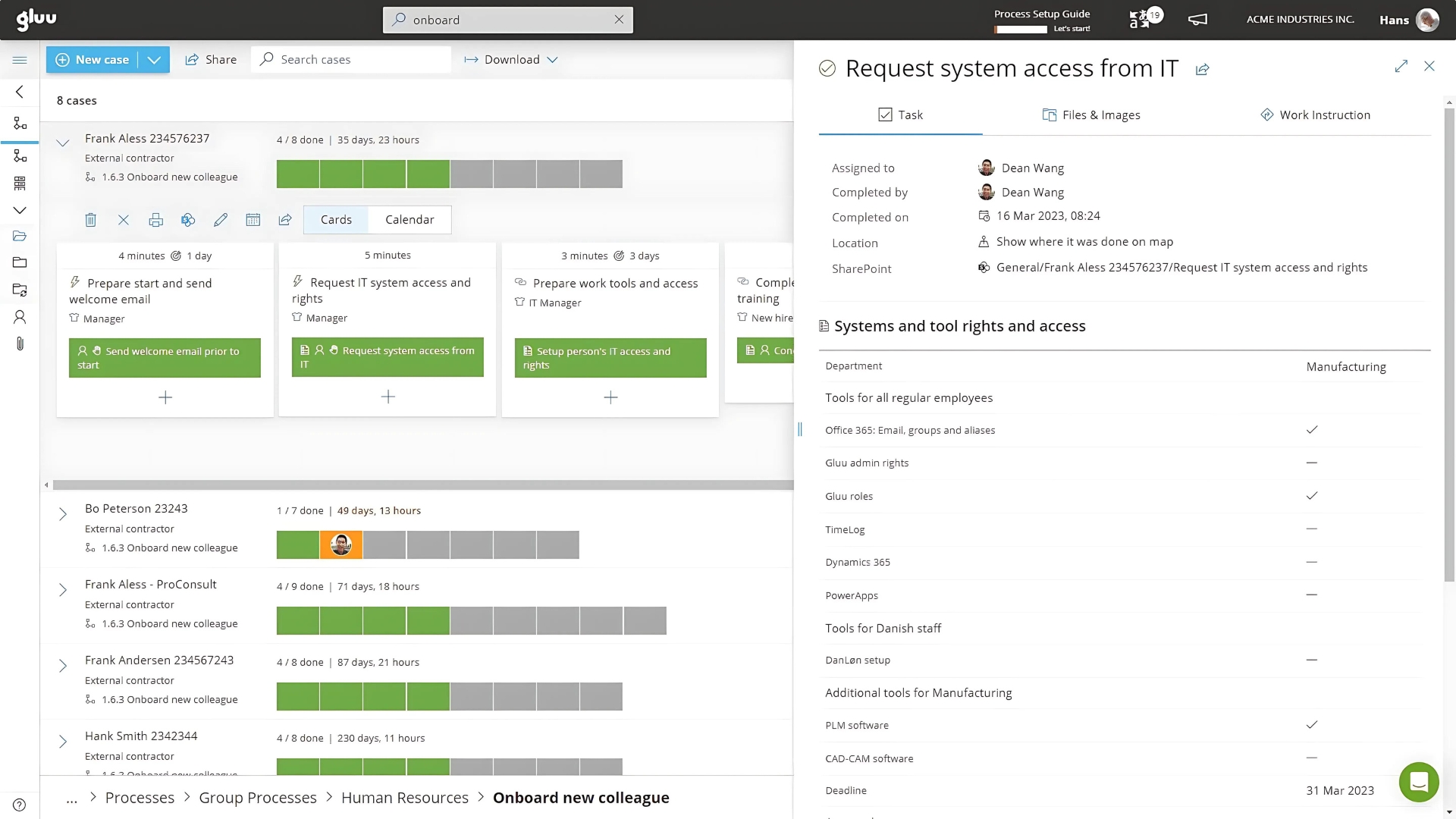Toggle PLM software access for Manufacturing
The height and width of the screenshot is (819, 1456).
tap(1312, 725)
